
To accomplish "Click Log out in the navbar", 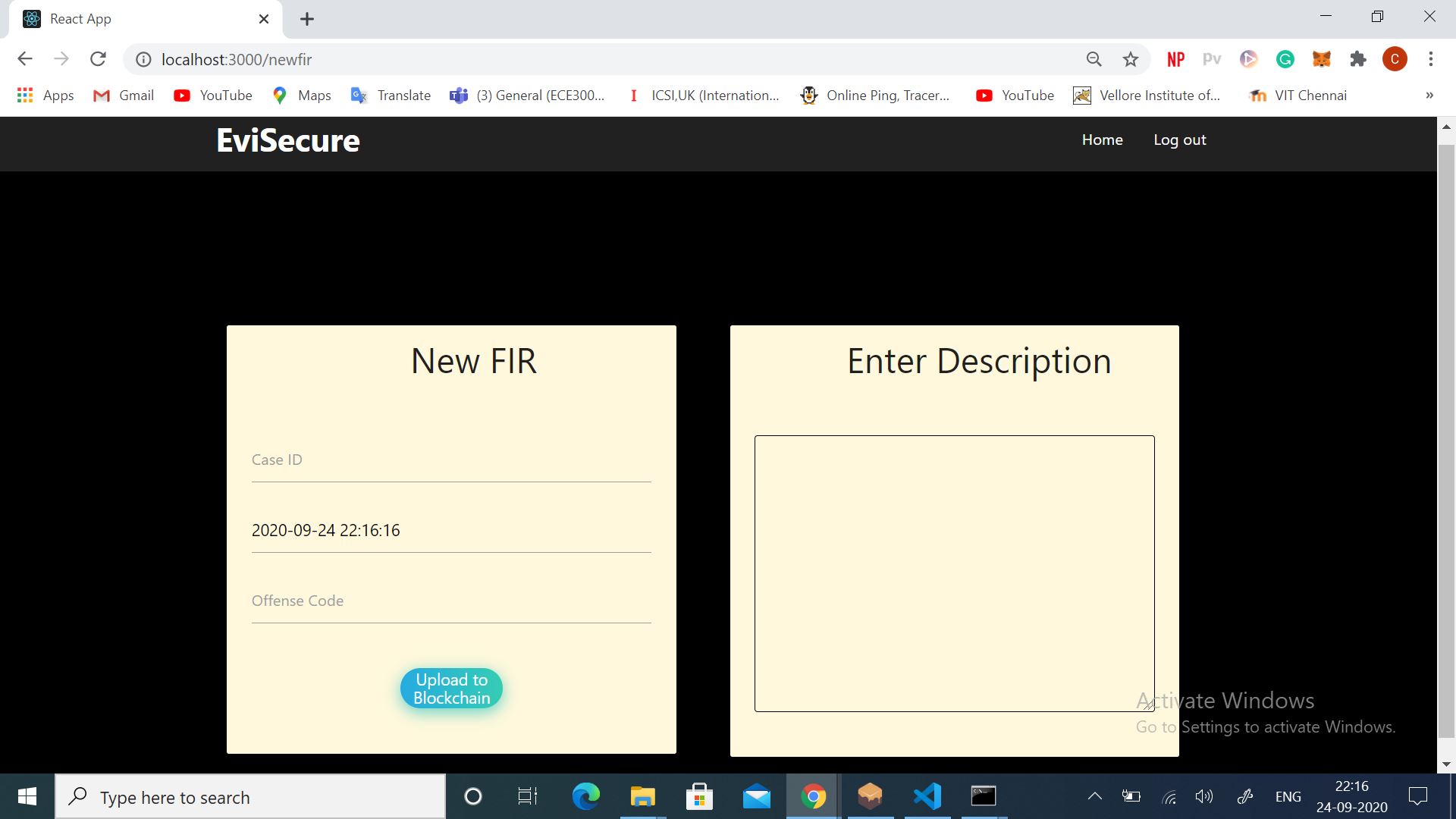I will (1179, 140).
